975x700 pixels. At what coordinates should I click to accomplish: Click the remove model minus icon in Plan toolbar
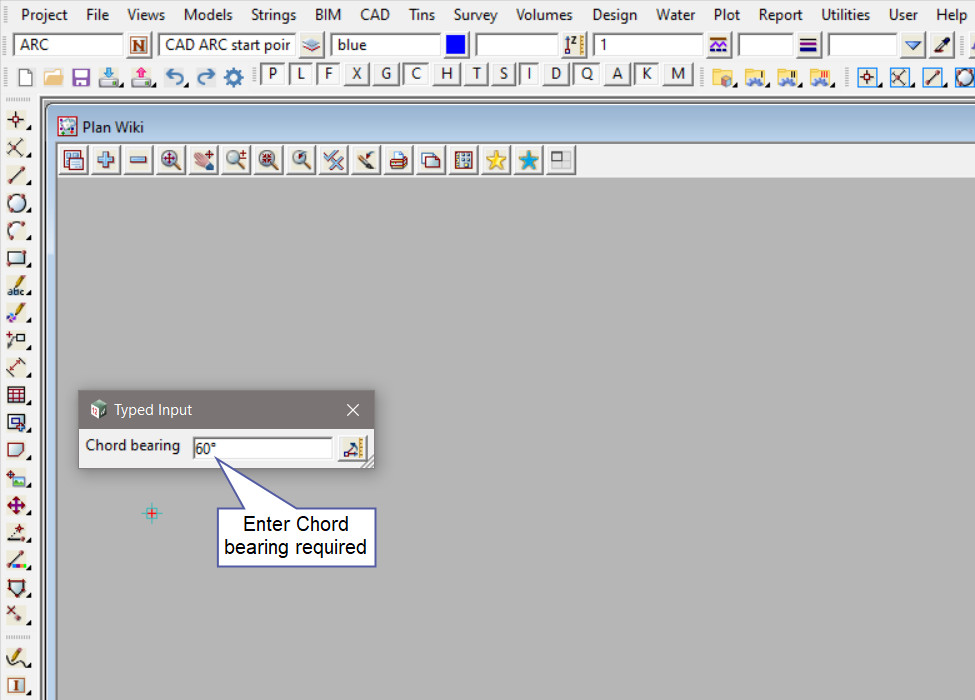tap(138, 160)
